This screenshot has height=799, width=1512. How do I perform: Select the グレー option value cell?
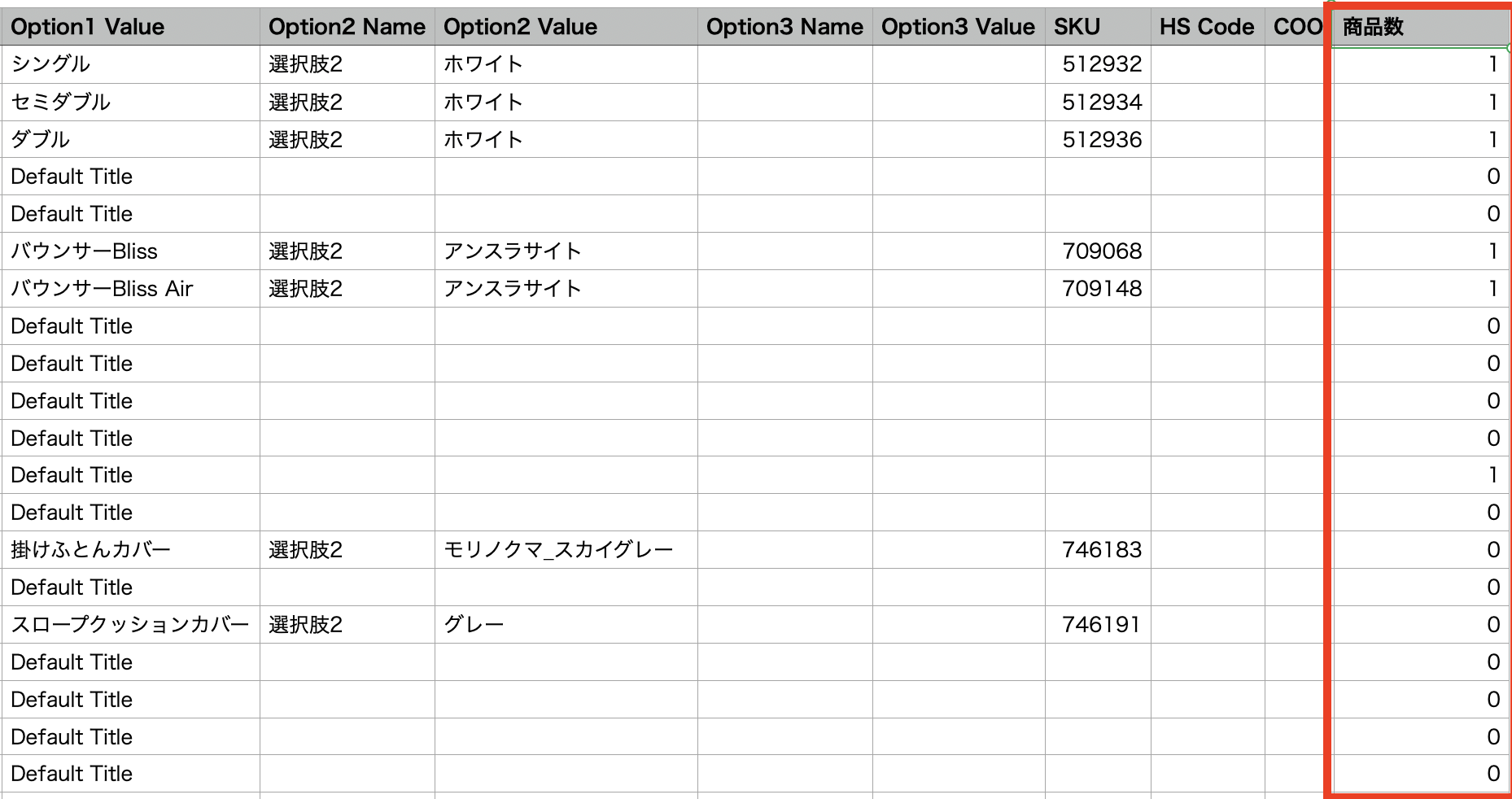tap(566, 625)
